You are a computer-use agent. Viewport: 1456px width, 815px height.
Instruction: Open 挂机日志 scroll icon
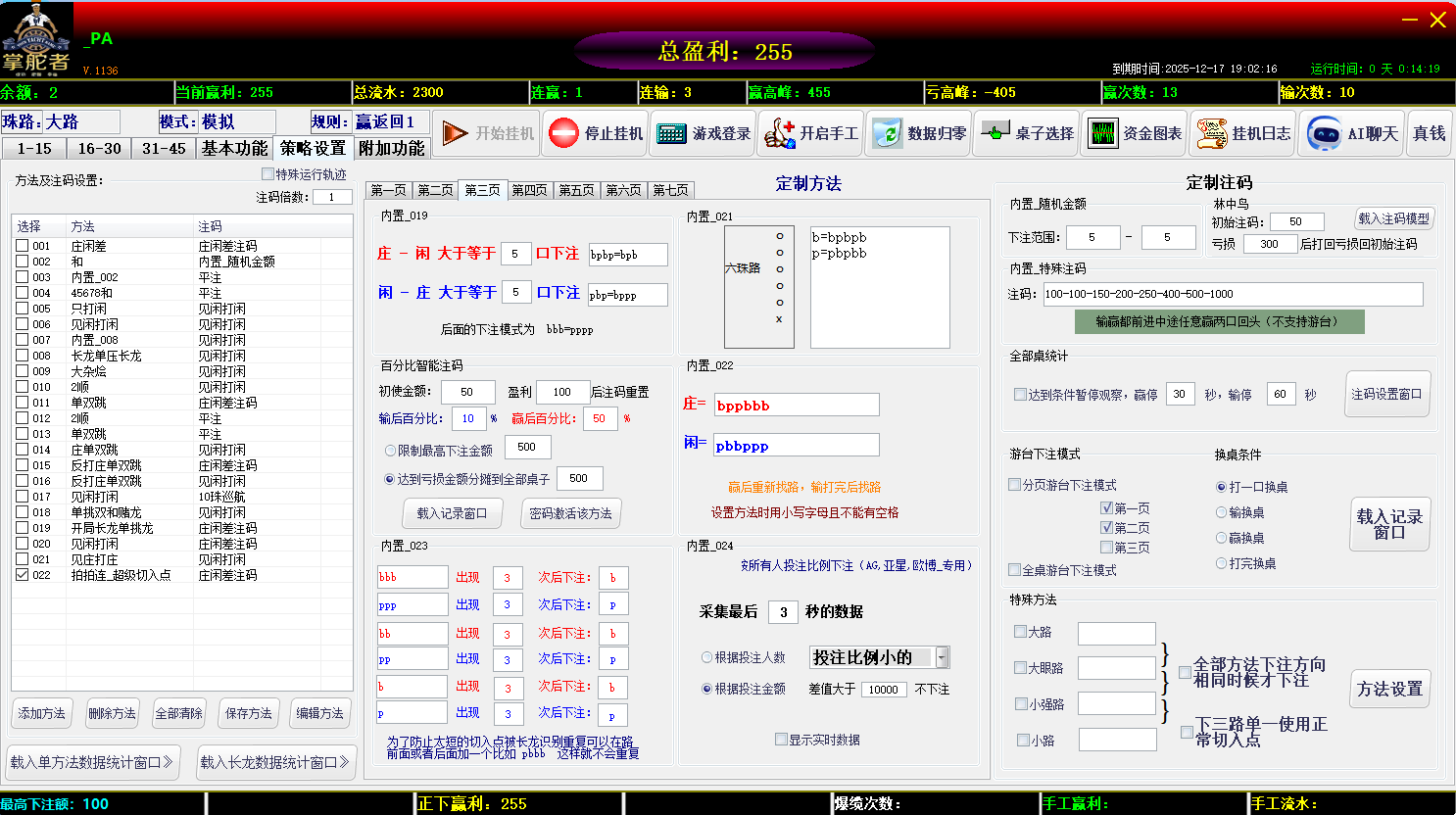tap(1211, 133)
